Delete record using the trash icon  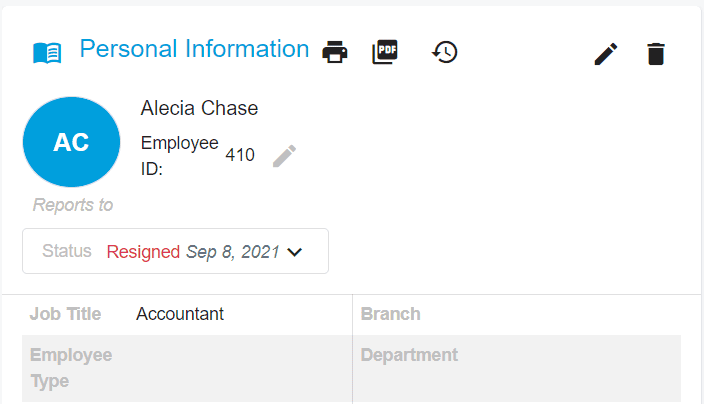pos(656,54)
